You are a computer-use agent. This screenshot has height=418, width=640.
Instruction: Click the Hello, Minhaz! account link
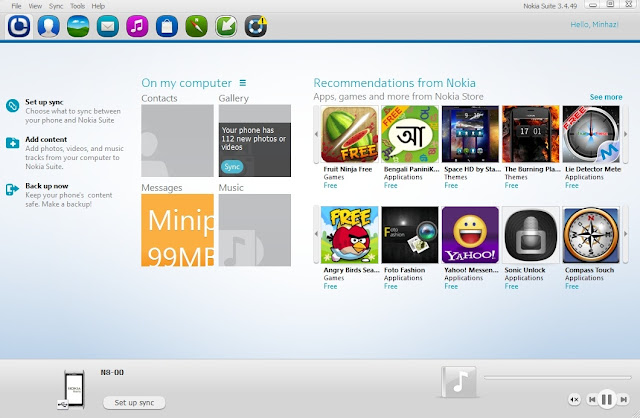tap(594, 24)
